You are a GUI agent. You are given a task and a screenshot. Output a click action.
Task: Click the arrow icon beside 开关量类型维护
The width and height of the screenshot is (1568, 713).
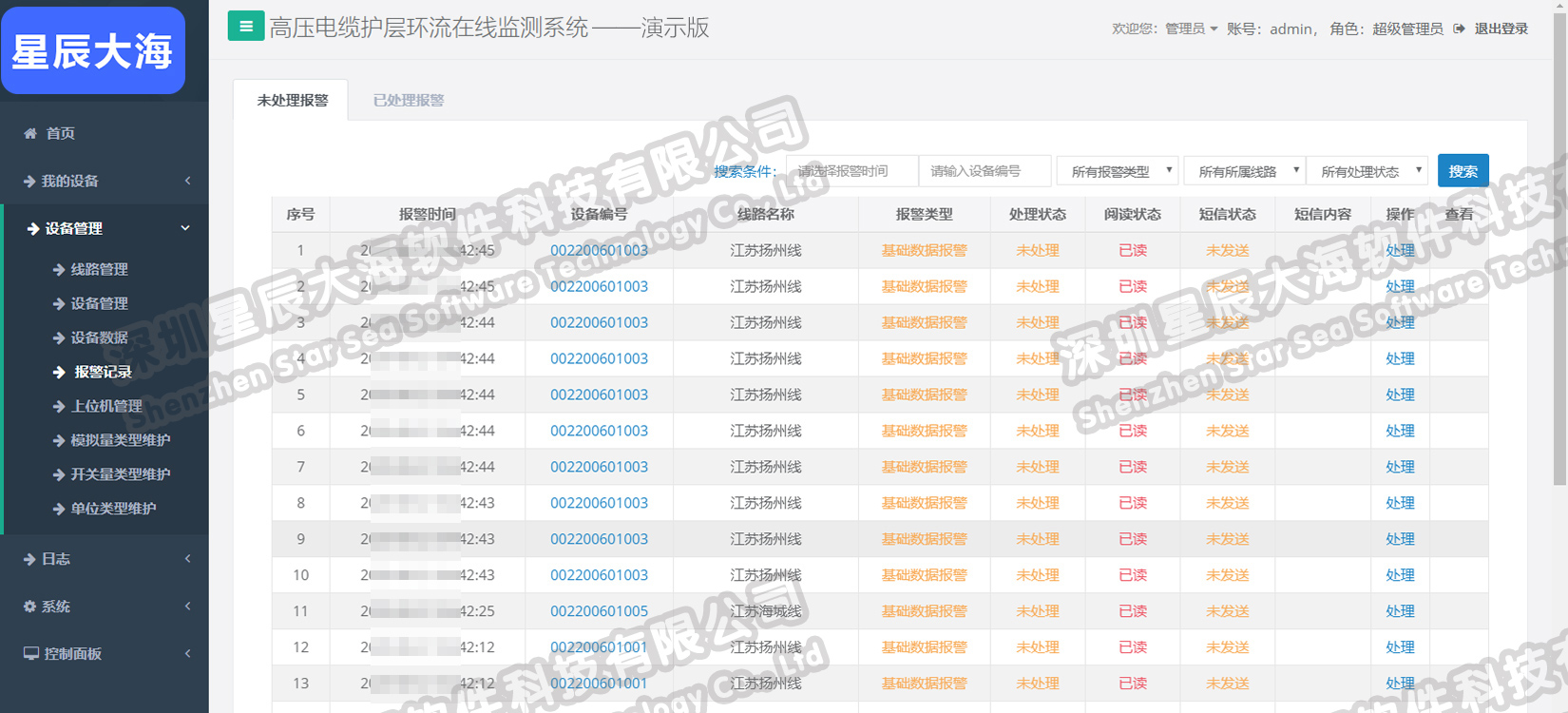59,475
